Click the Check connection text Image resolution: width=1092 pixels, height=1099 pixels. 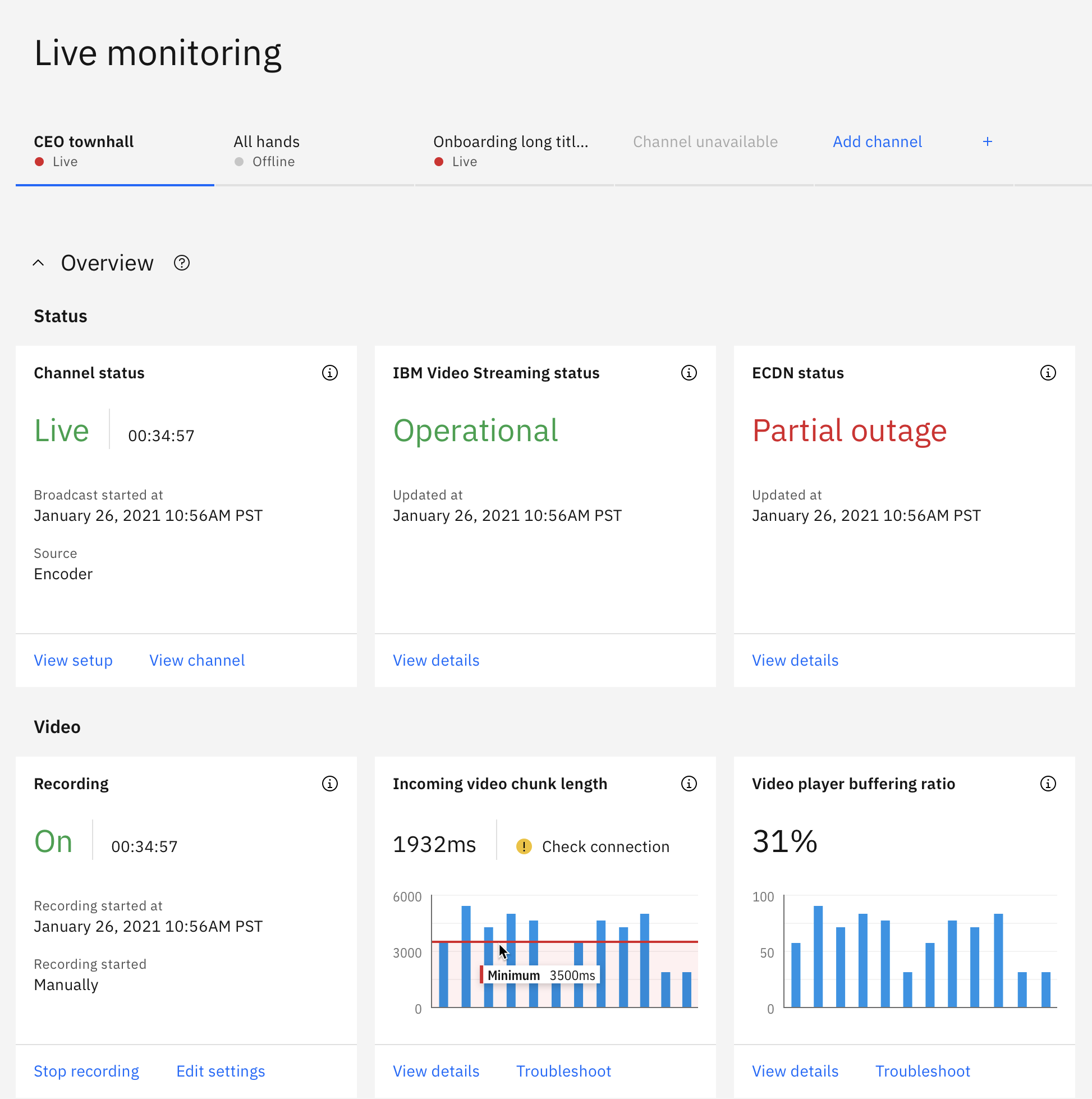click(x=605, y=846)
